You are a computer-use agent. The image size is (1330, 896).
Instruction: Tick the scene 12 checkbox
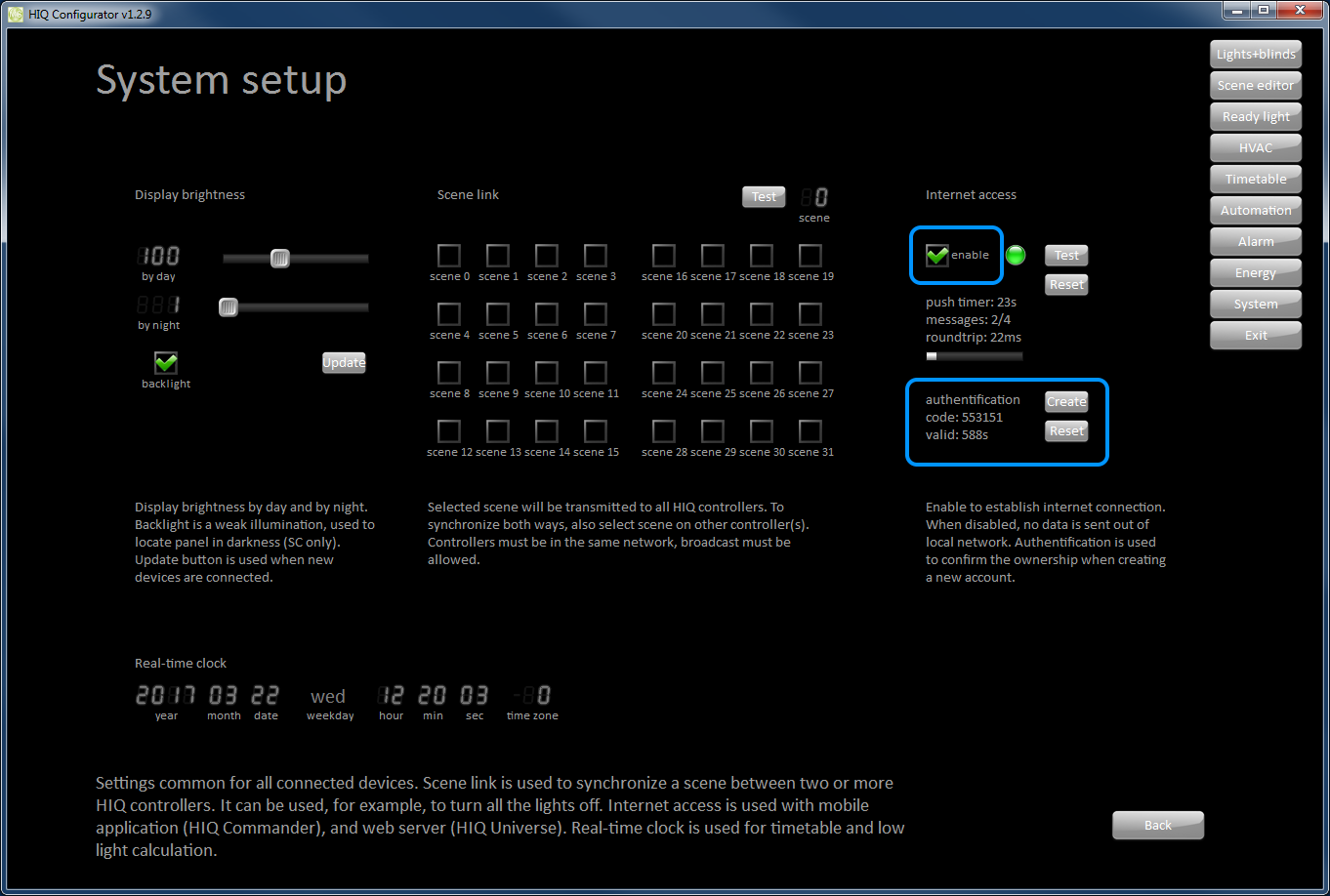(449, 431)
